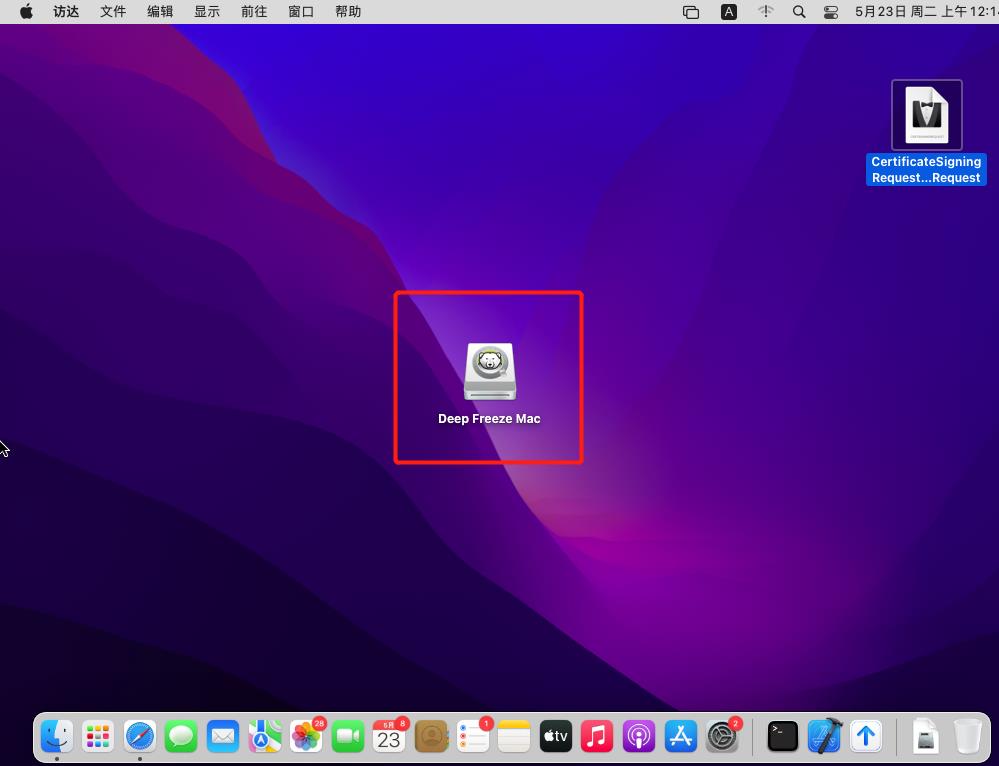Click the Spotlight search icon
The image size is (999, 766).
(798, 12)
